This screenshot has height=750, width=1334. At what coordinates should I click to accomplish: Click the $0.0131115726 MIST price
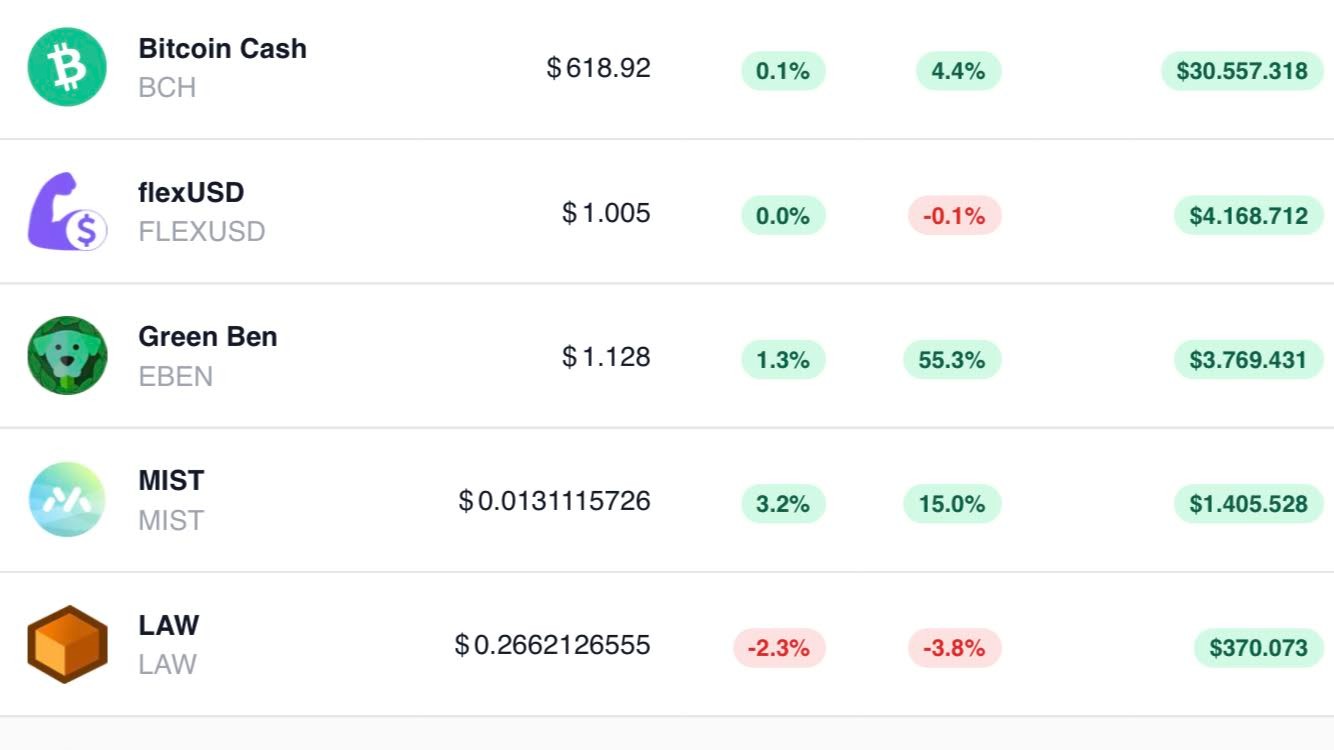(x=554, y=500)
